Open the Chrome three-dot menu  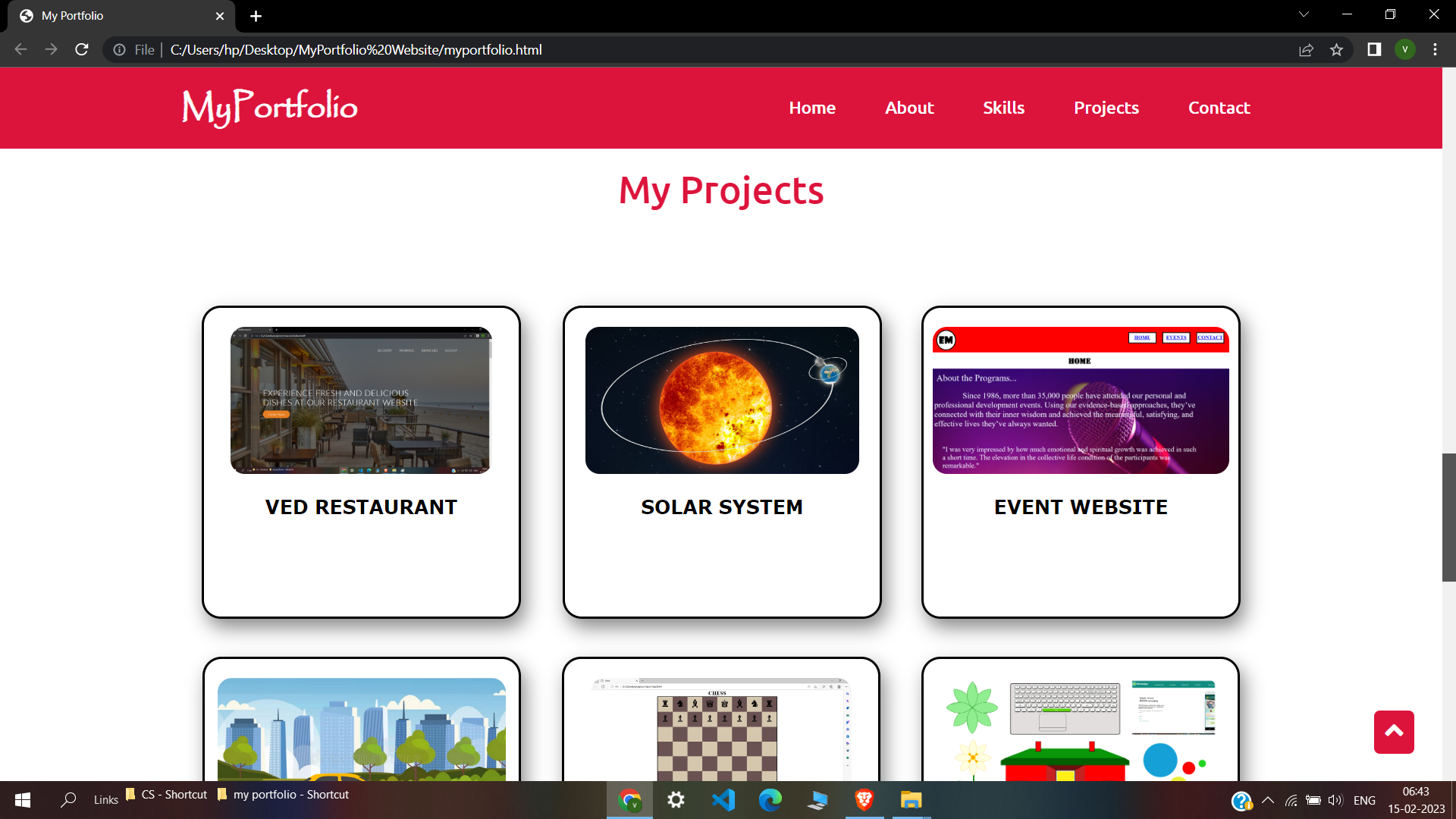[1435, 49]
